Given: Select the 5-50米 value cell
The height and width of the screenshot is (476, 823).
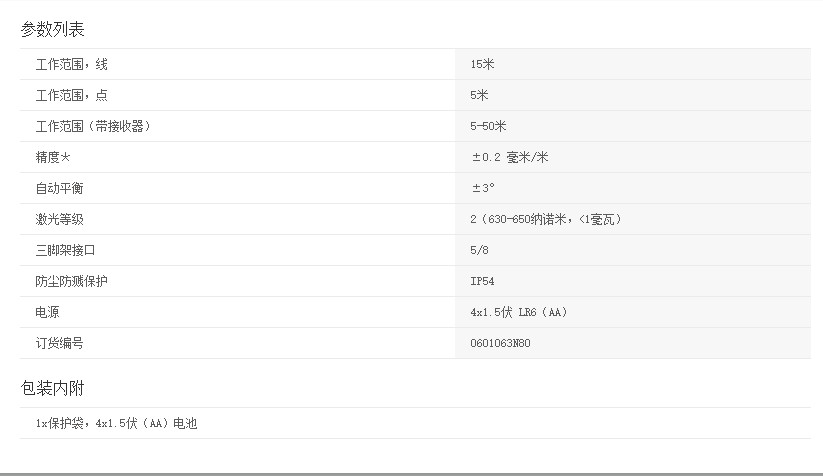Looking at the screenshot, I should (489, 127).
